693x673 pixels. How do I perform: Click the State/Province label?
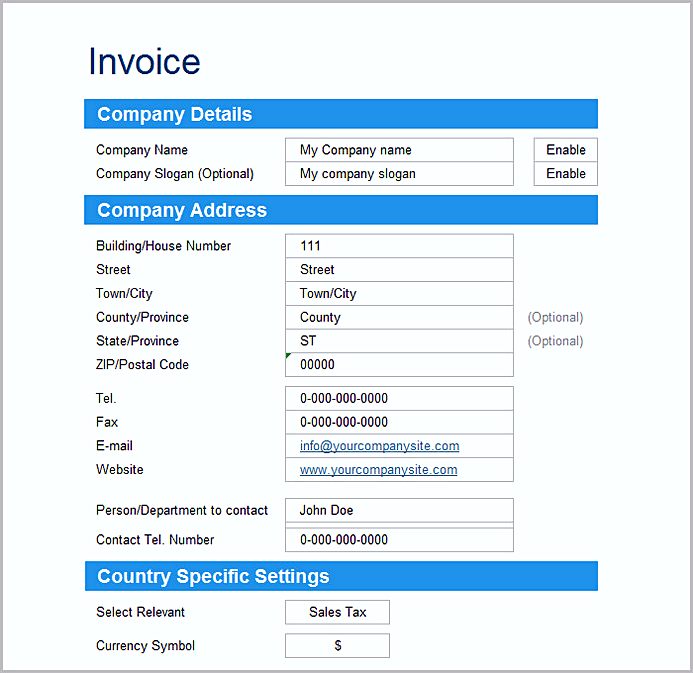137,341
